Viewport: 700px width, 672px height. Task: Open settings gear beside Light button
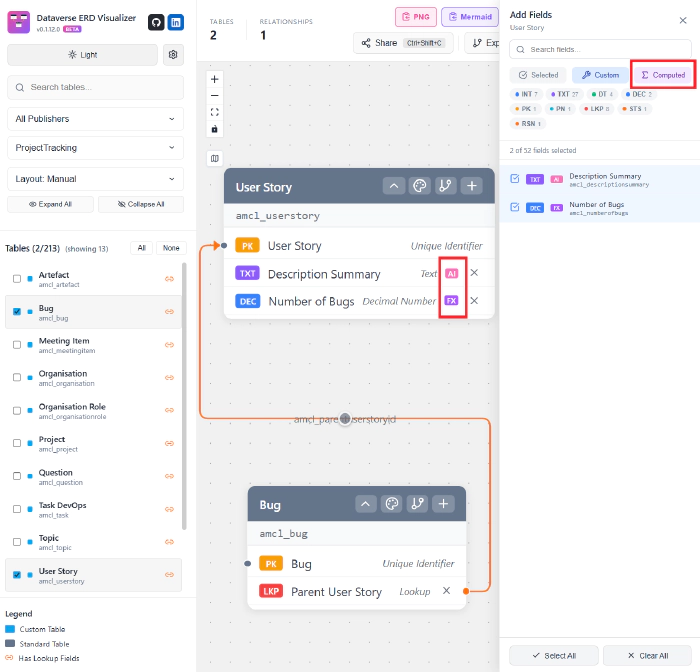pos(174,55)
